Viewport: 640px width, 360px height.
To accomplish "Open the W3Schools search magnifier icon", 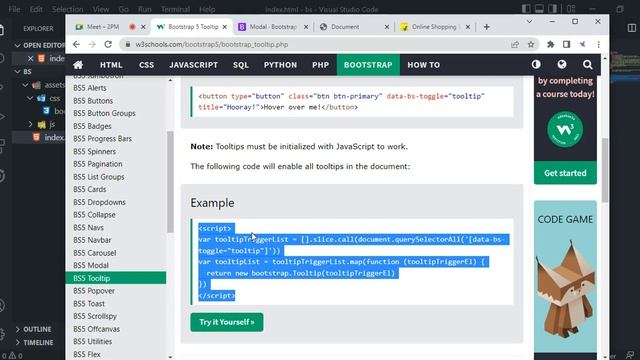I will point(587,64).
